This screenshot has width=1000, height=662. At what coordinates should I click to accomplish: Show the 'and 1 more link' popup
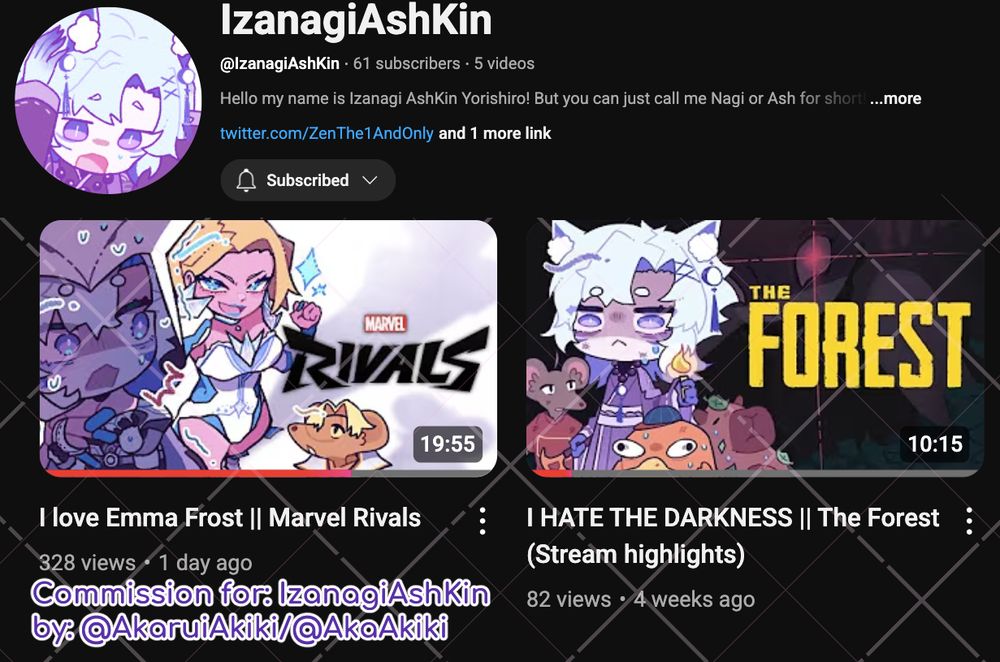click(495, 133)
